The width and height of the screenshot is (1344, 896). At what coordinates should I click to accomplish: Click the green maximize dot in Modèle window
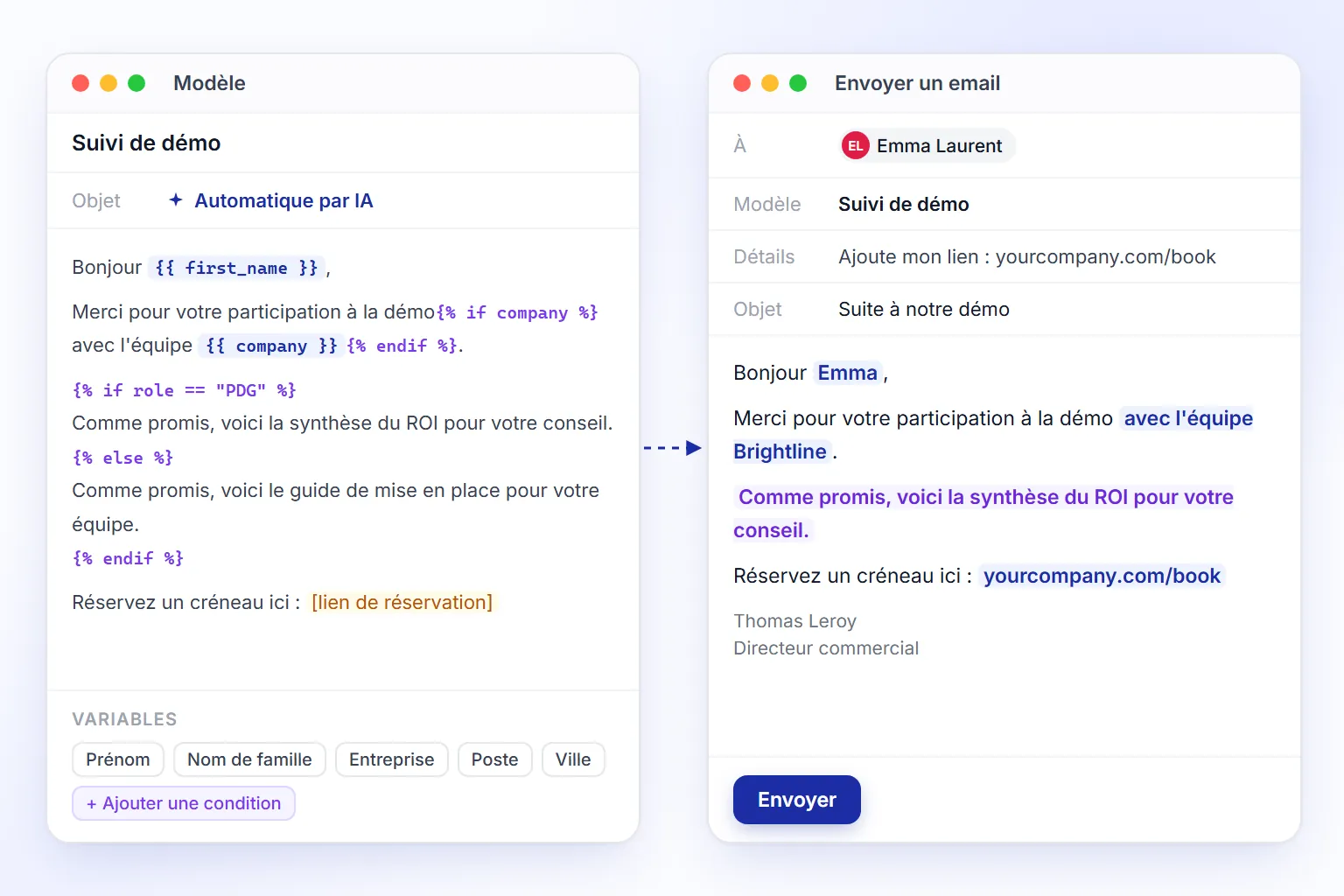136,83
